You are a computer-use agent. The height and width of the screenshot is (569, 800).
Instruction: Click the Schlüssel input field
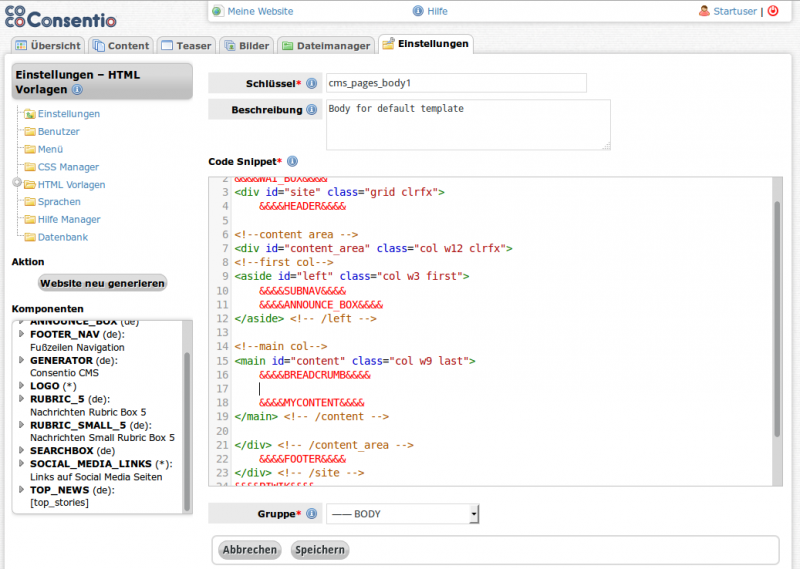pyautogui.click(x=456, y=83)
